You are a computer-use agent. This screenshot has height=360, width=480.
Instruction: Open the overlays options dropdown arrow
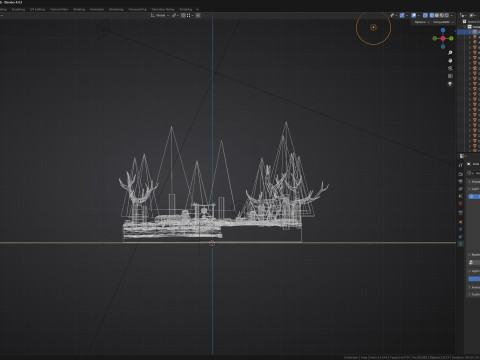[419, 15]
